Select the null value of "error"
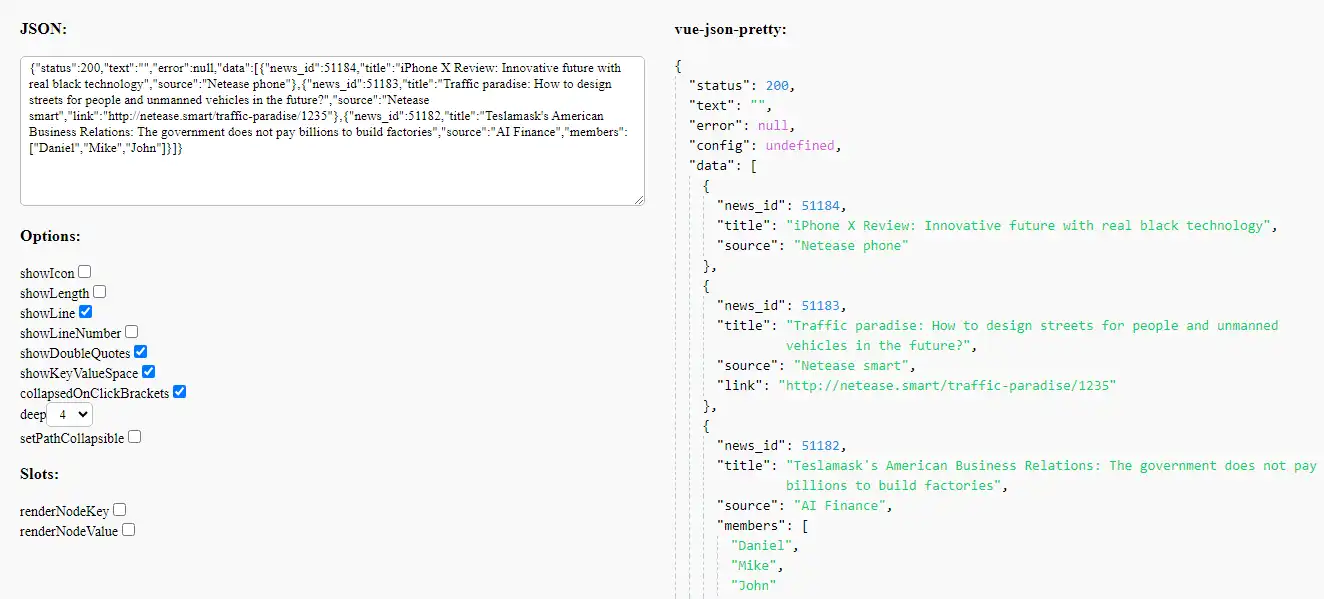 pos(773,126)
